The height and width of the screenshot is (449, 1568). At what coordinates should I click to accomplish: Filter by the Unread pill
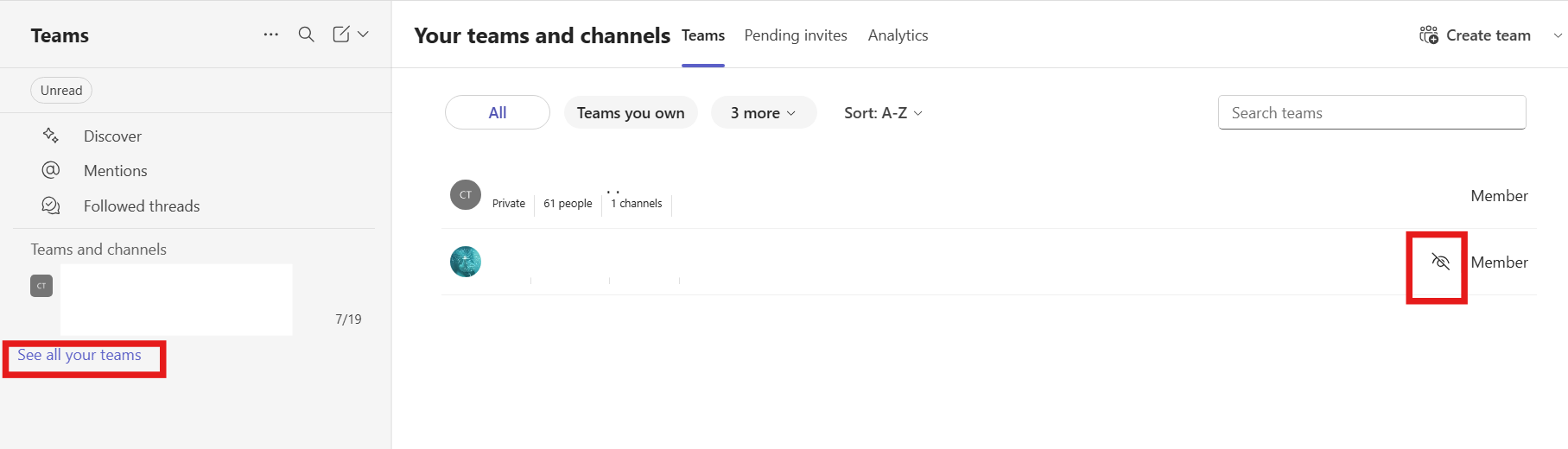(61, 91)
